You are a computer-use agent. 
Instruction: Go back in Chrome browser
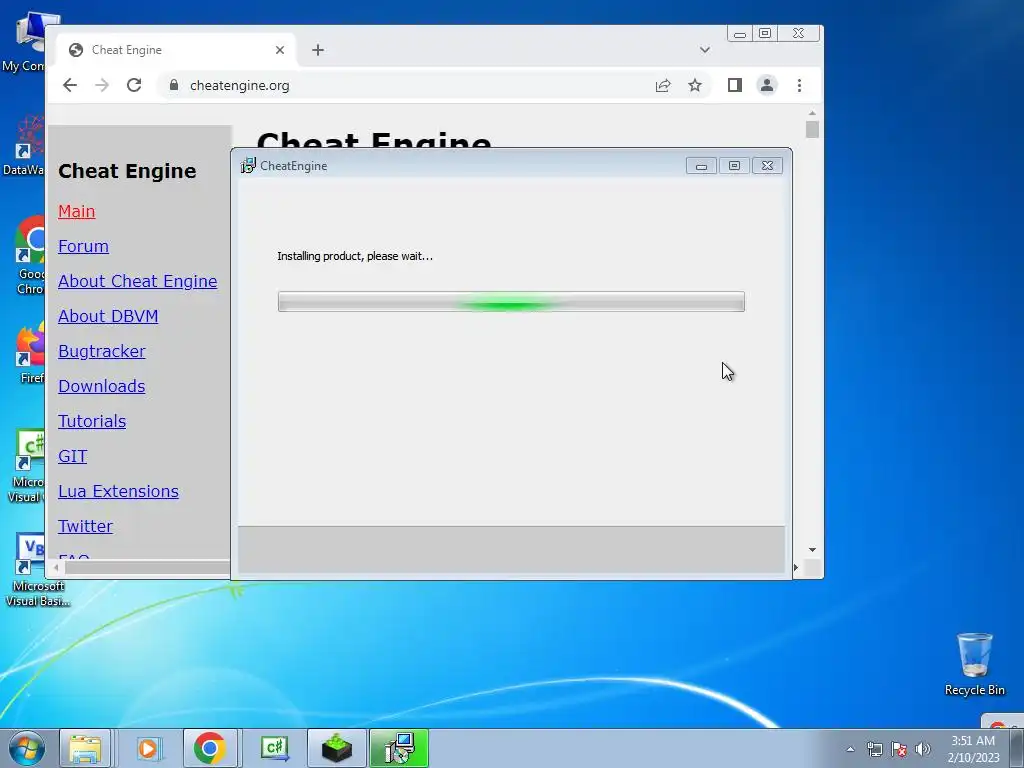coord(70,85)
